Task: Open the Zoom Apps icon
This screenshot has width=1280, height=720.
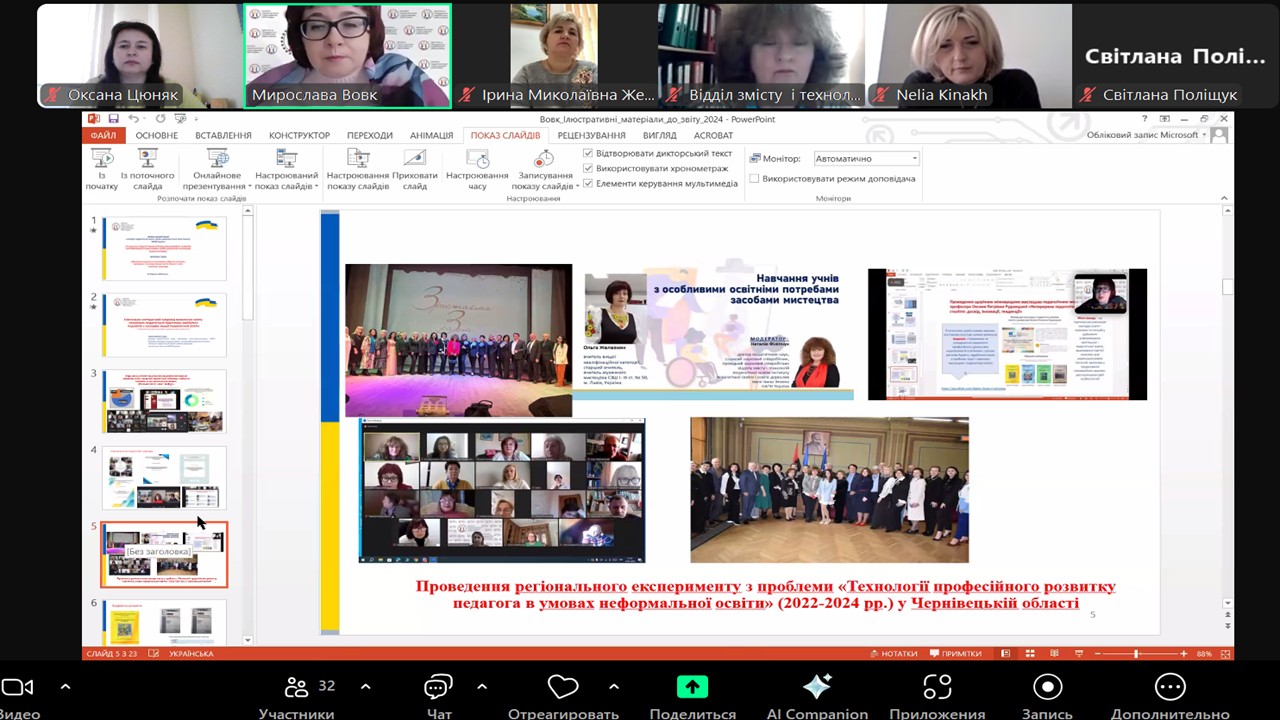Action: (x=937, y=687)
